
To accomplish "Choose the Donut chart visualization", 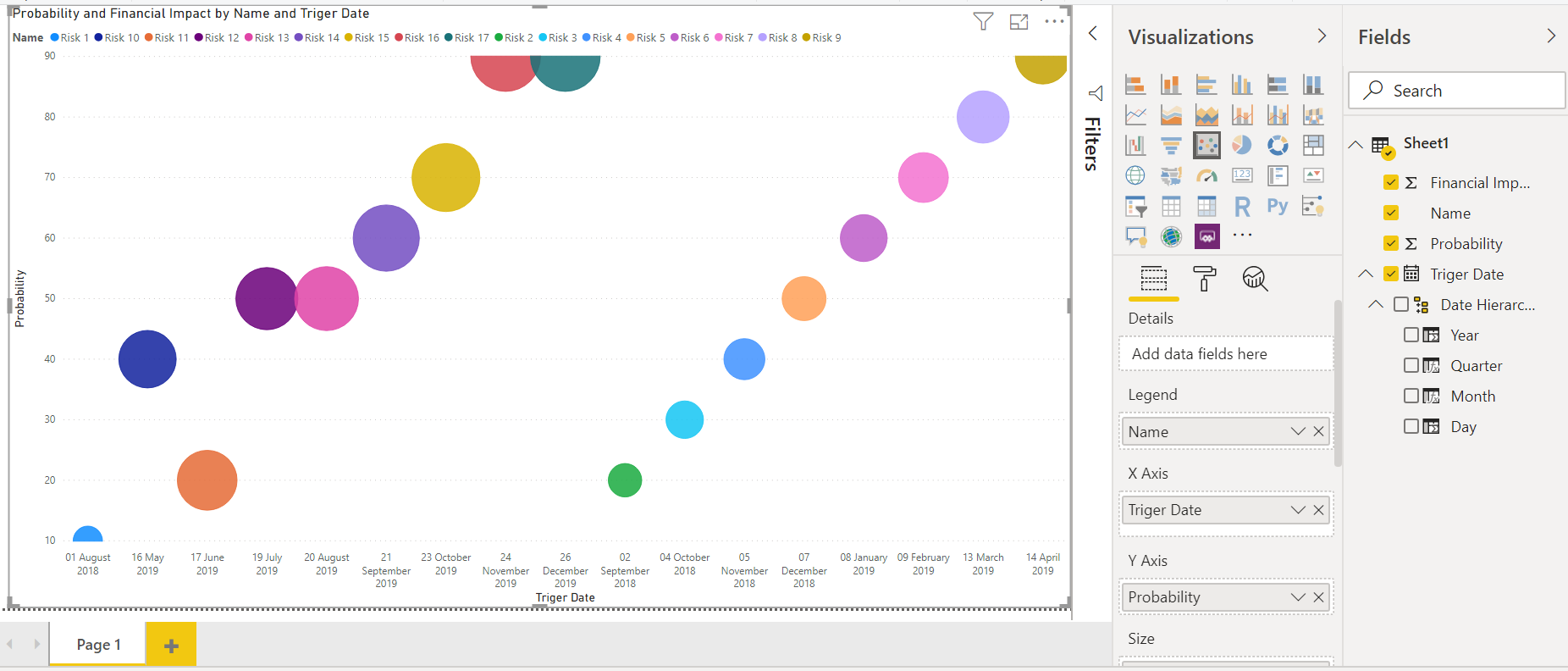I will (1278, 145).
